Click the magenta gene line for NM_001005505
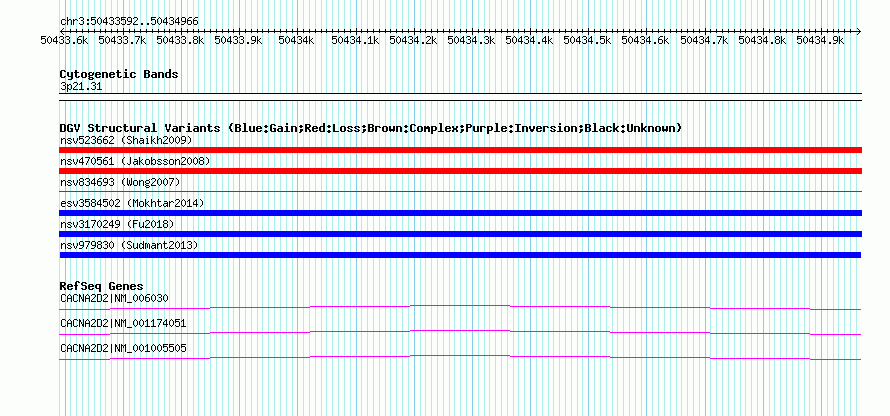The height and width of the screenshot is (416, 890). tap(460, 357)
